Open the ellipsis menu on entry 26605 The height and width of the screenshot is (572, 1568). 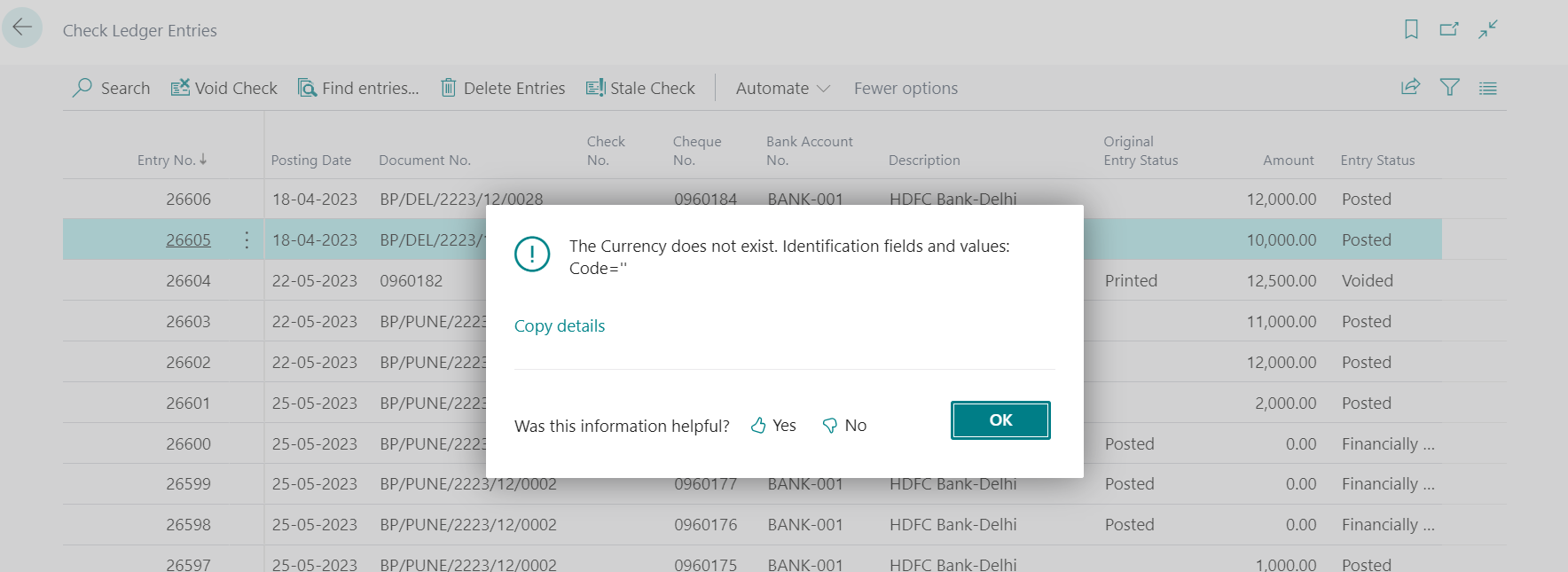(246, 239)
